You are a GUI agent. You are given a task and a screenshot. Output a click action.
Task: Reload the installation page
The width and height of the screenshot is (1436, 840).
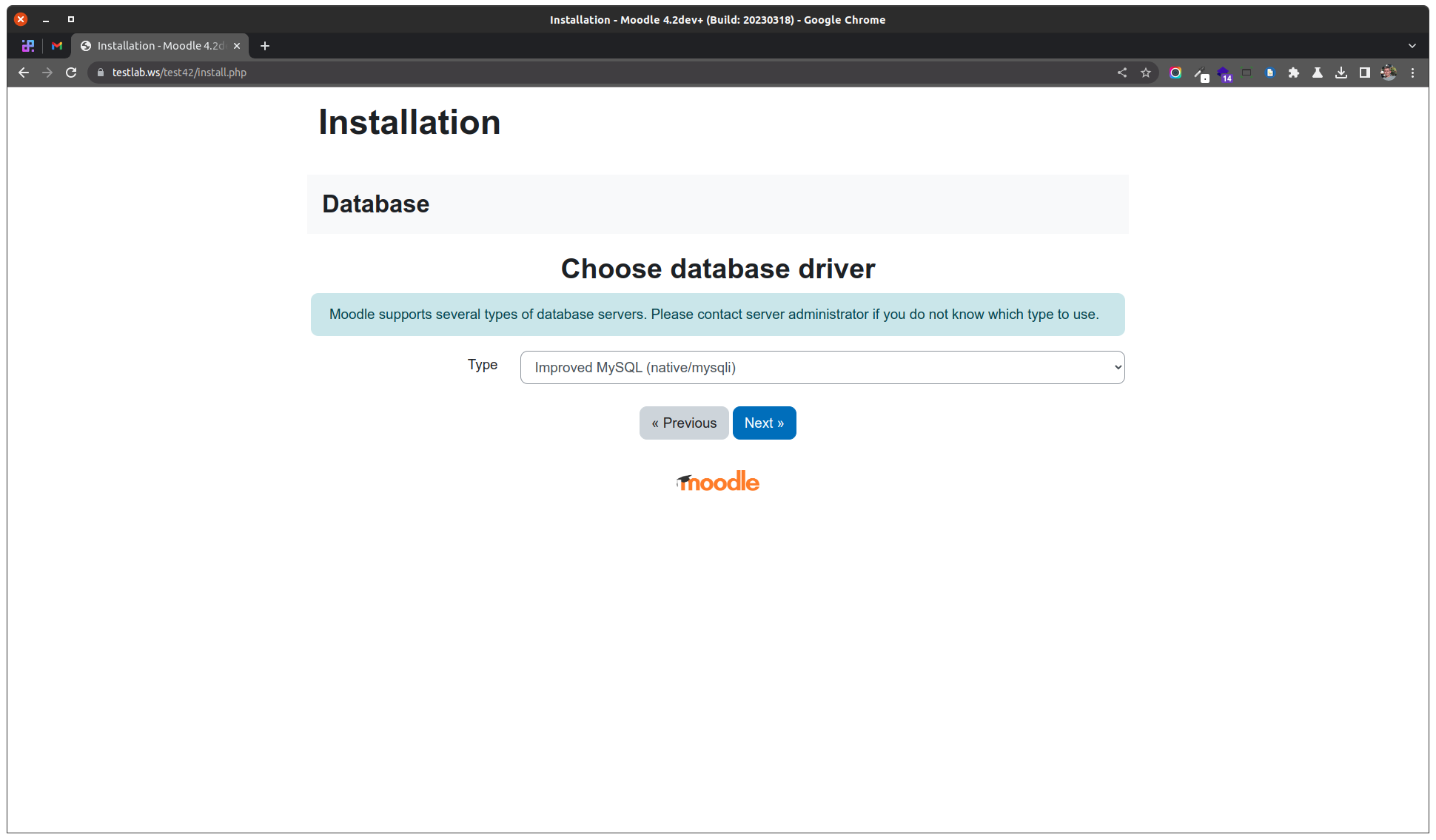point(71,73)
